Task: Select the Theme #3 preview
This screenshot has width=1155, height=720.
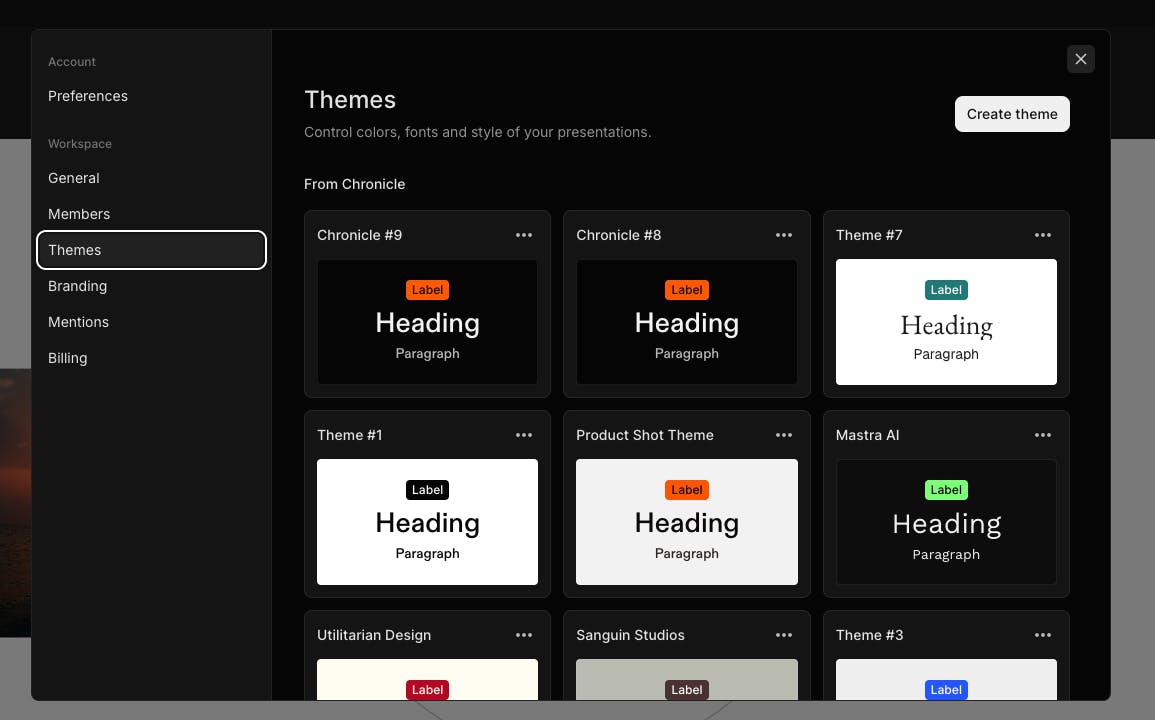Action: [x=946, y=679]
